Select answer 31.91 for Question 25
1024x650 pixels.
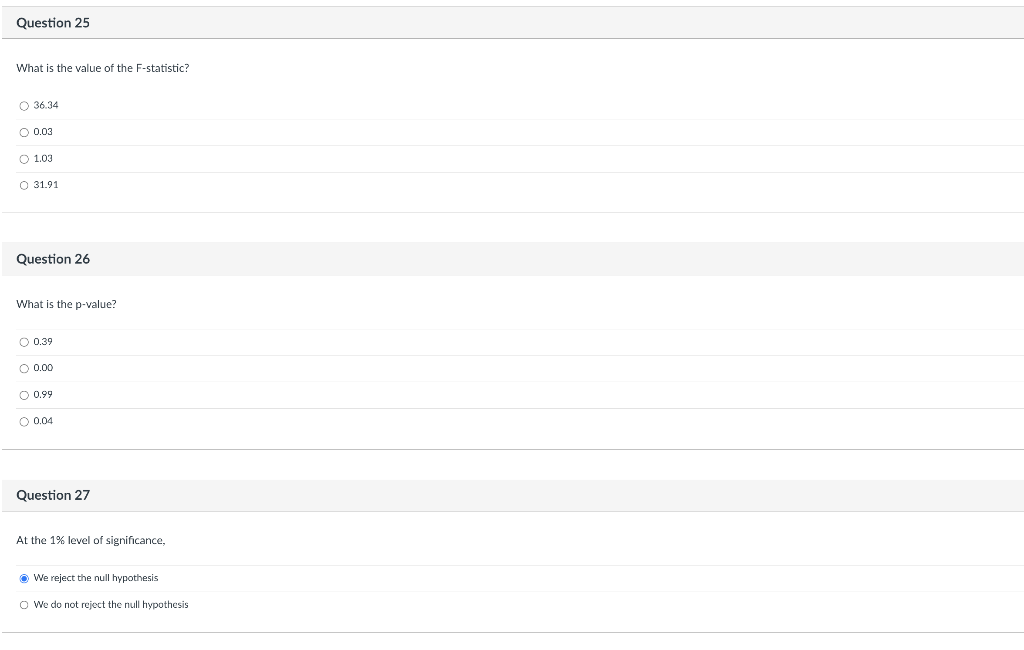(x=24, y=184)
